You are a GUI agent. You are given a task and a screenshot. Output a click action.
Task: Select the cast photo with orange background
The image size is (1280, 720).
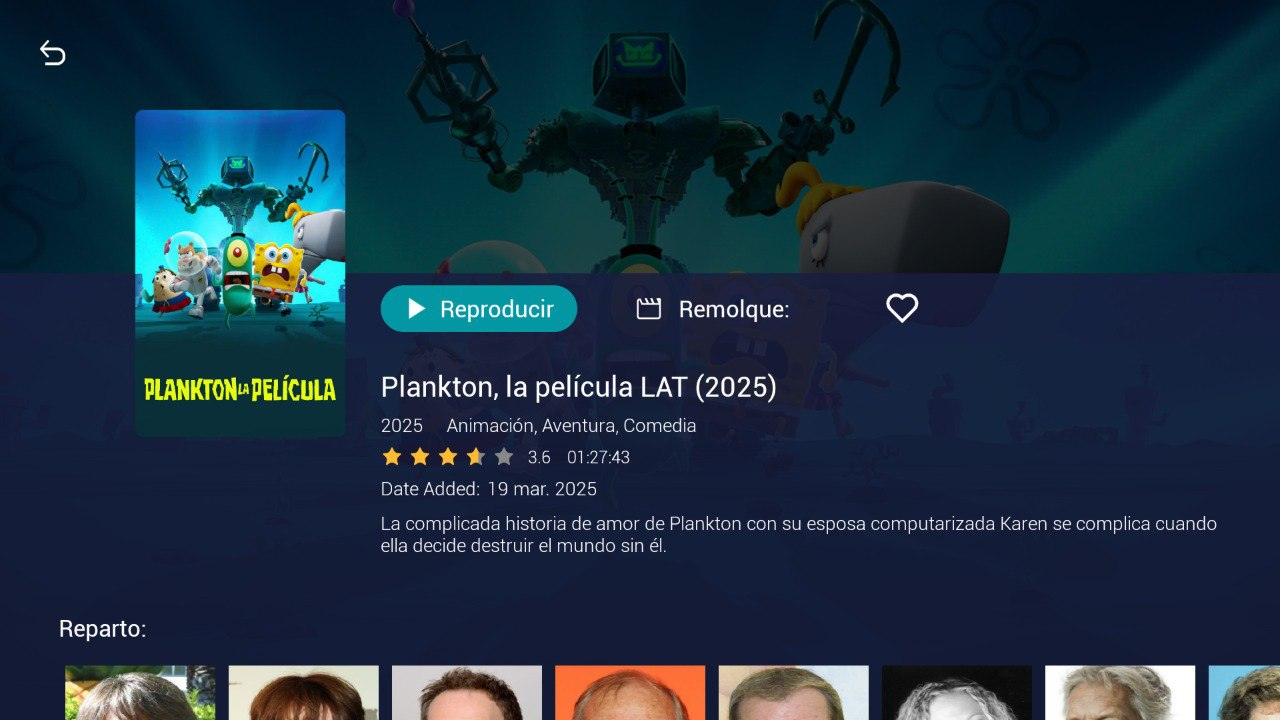coord(630,693)
